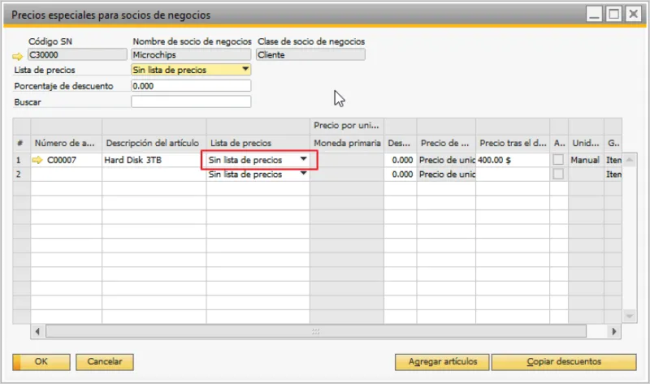Viewport: 650px width, 384px height.
Task: Click row 1 Precio de unidad cell
Action: 446,160
